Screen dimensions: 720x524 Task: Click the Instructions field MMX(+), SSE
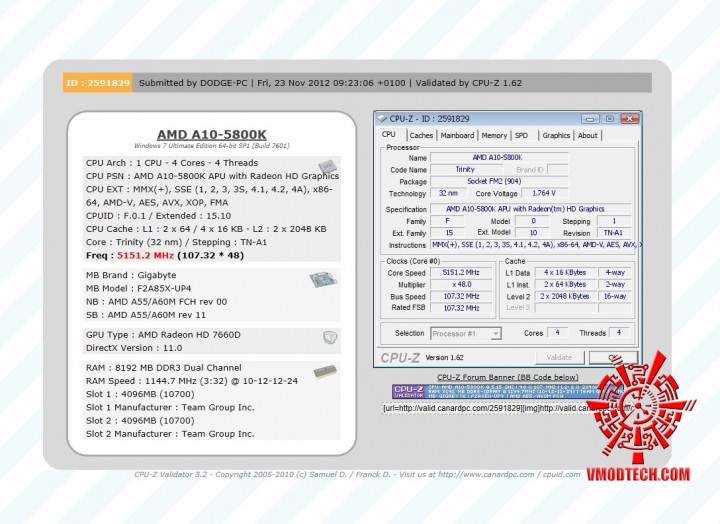(535, 245)
